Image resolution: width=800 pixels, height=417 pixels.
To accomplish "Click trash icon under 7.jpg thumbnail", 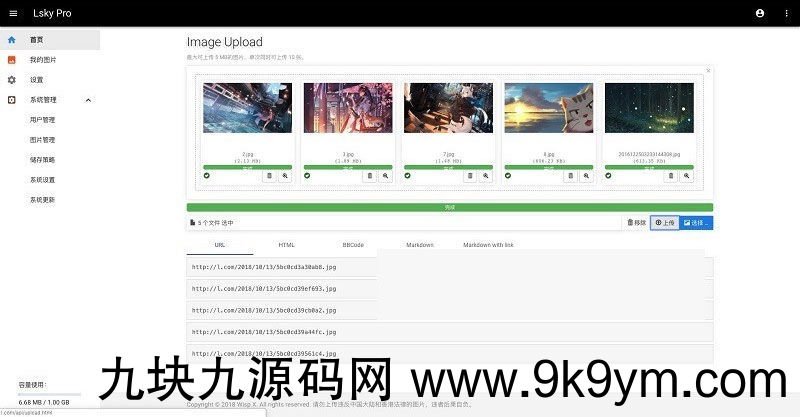I will click(470, 176).
